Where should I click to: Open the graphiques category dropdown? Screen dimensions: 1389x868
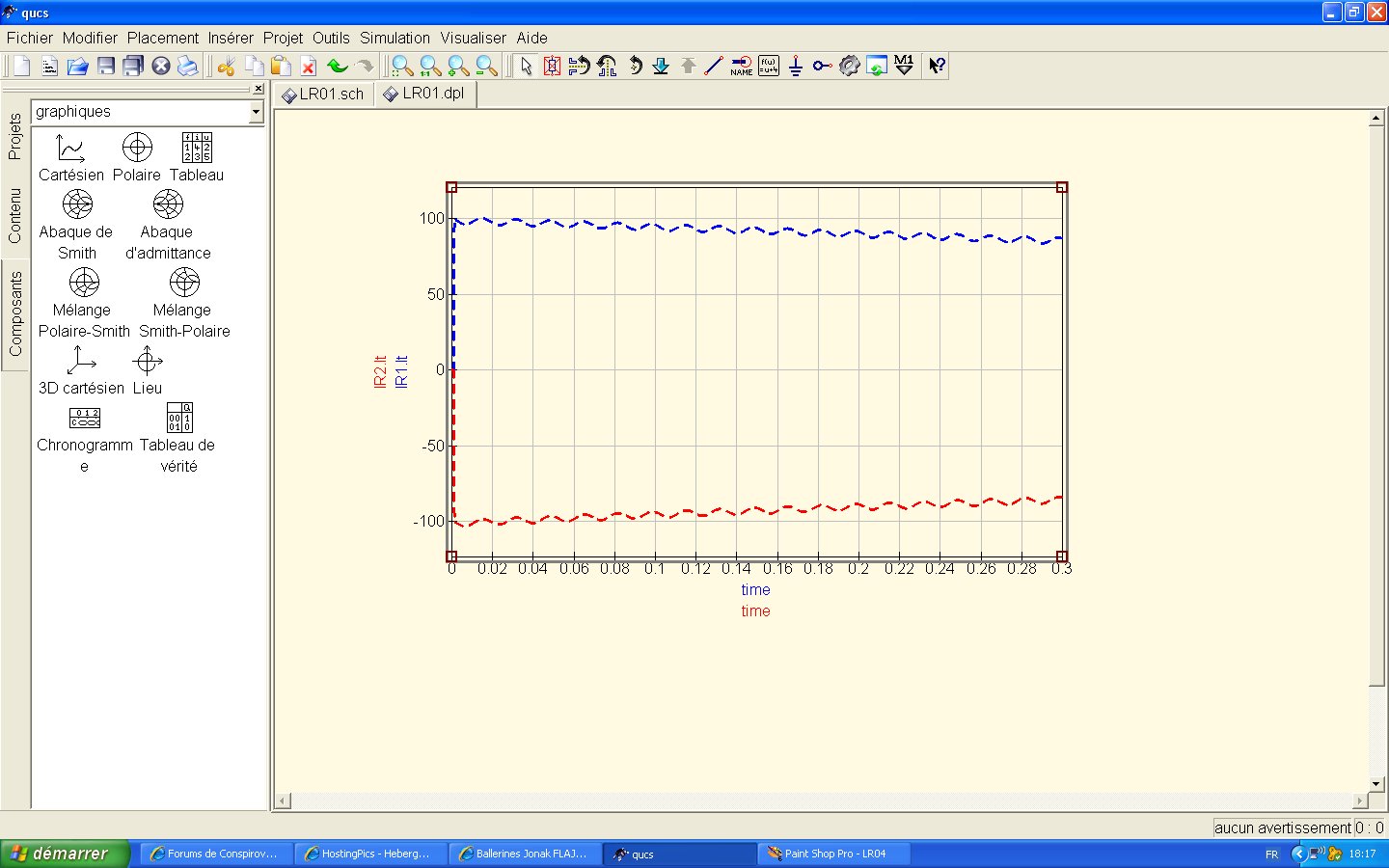[256, 112]
